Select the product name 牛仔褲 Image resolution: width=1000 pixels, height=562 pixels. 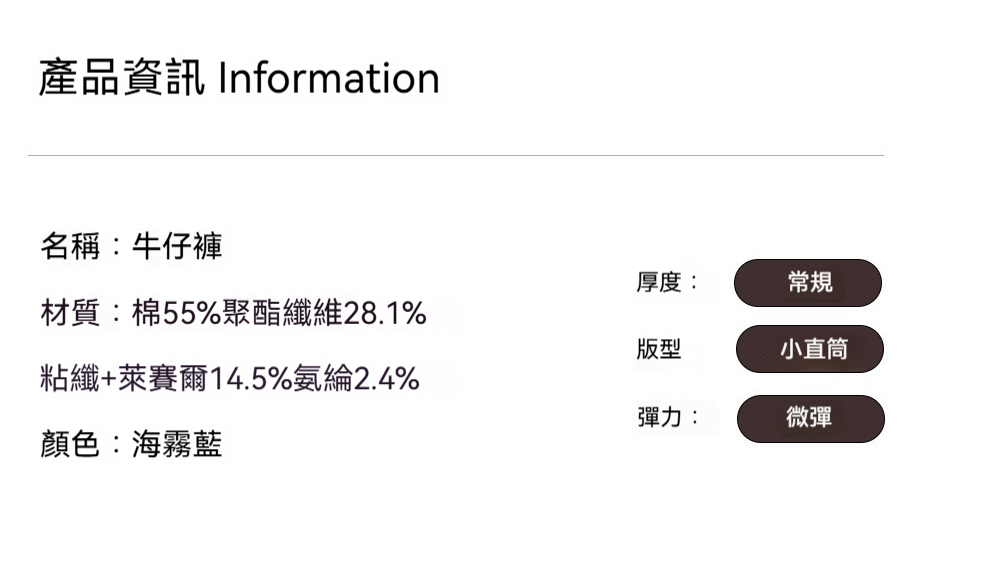[x=177, y=246]
